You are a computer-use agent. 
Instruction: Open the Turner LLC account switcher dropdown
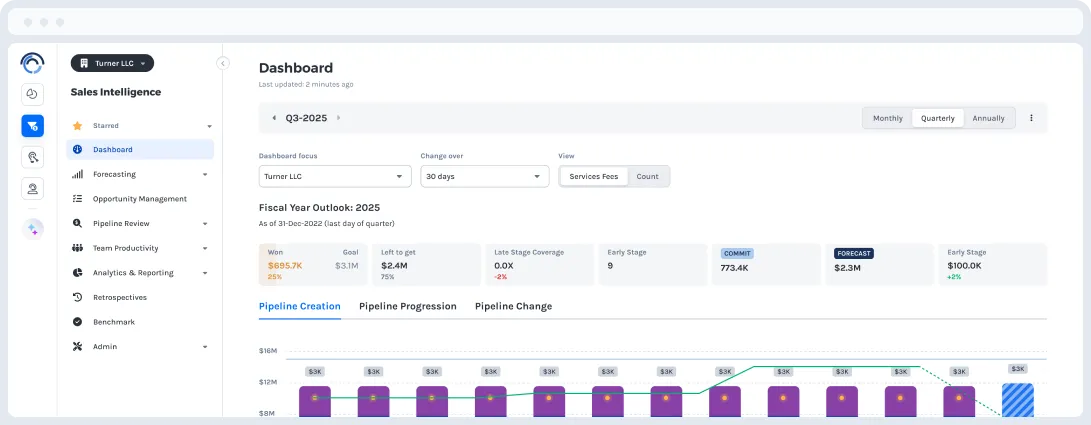(x=112, y=63)
